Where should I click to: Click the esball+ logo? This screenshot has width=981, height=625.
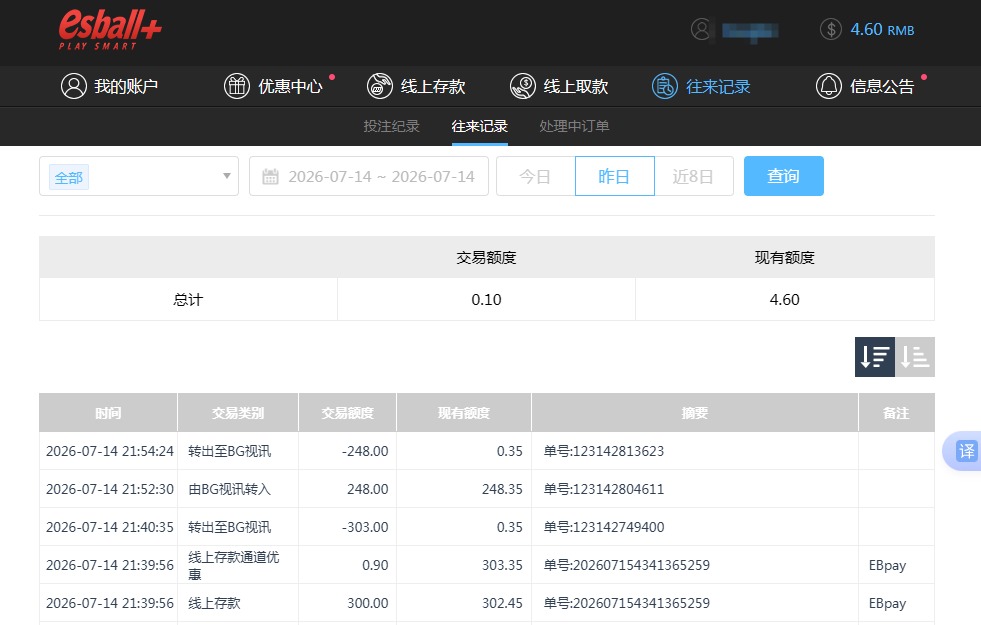click(110, 29)
